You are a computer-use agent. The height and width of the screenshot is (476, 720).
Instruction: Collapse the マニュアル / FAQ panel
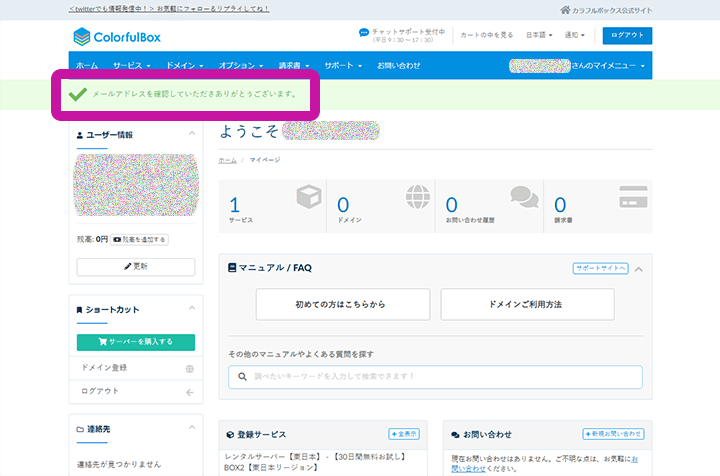[638, 268]
